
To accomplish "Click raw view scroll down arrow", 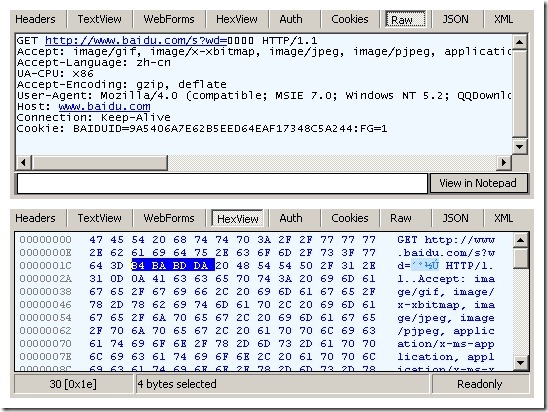I will [520, 146].
